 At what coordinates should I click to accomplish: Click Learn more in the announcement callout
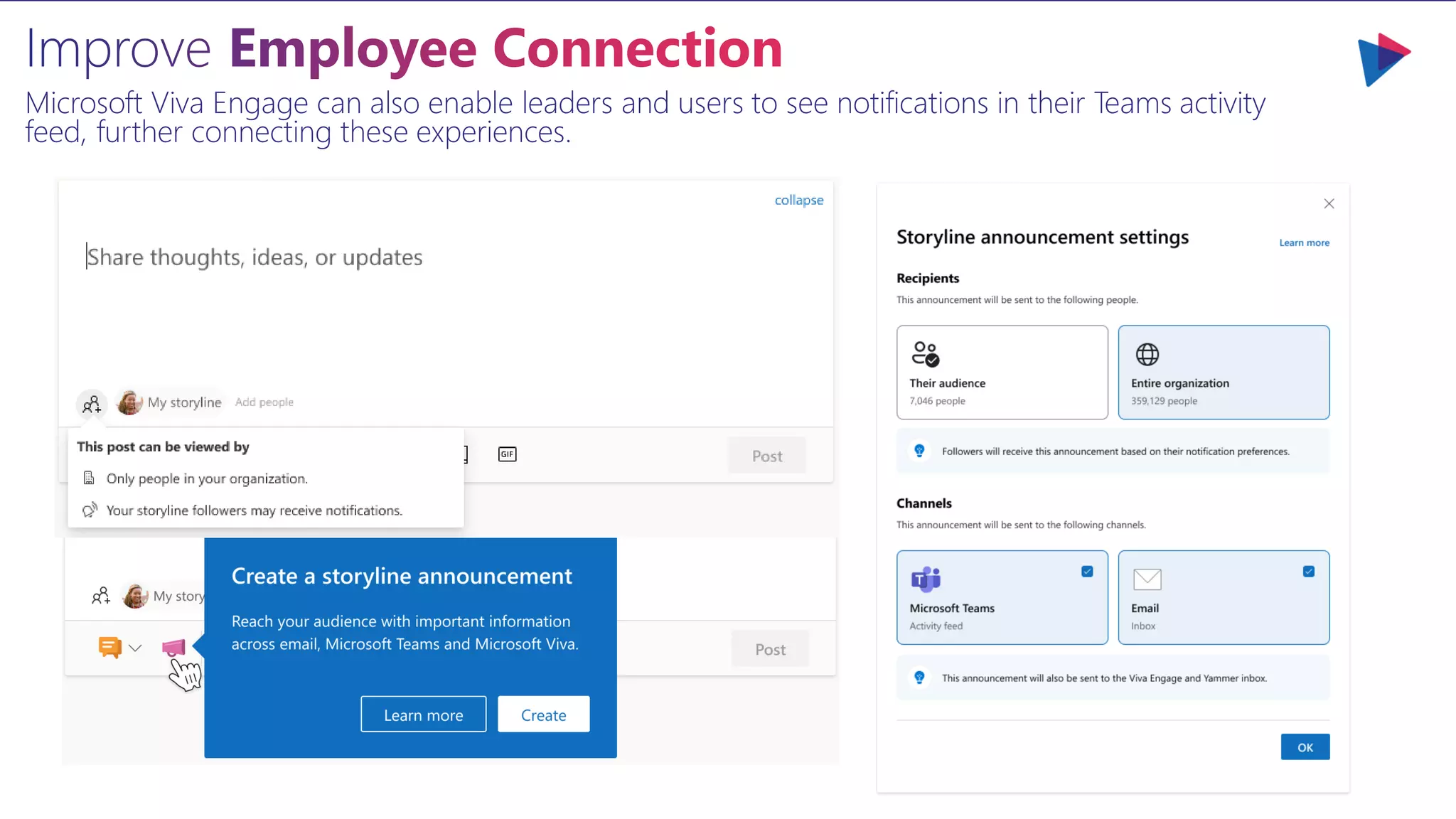[424, 714]
